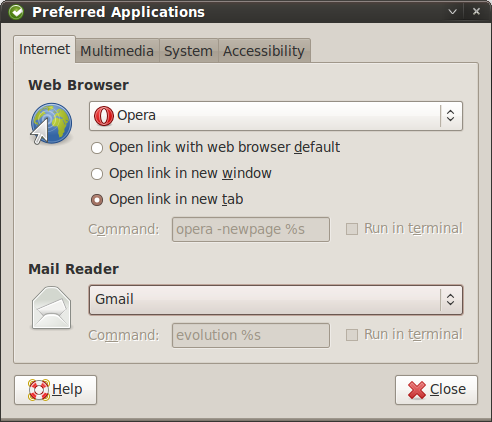The width and height of the screenshot is (492, 422).
Task: Click the Mail Reader heading text
Action: [73, 269]
